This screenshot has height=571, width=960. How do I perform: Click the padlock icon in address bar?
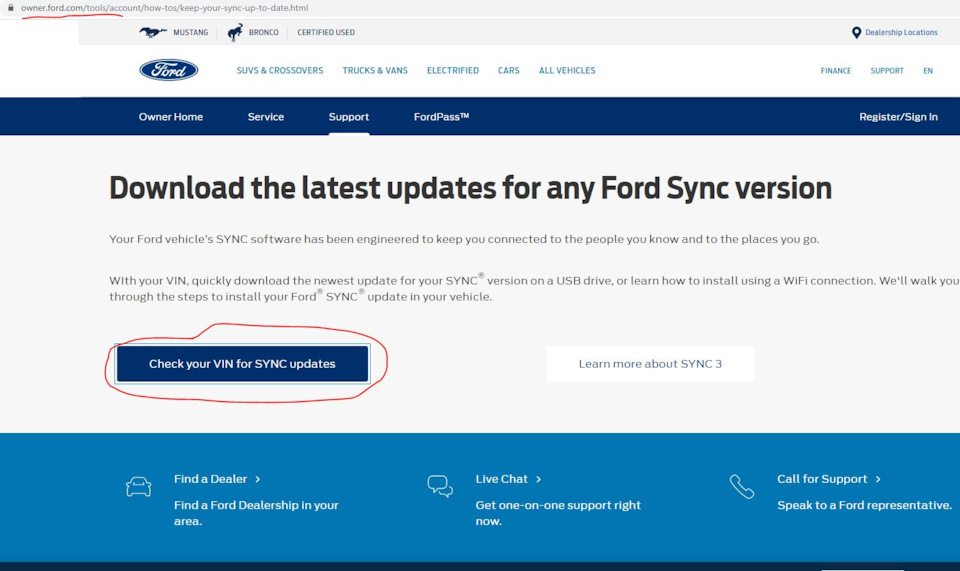(x=10, y=7)
